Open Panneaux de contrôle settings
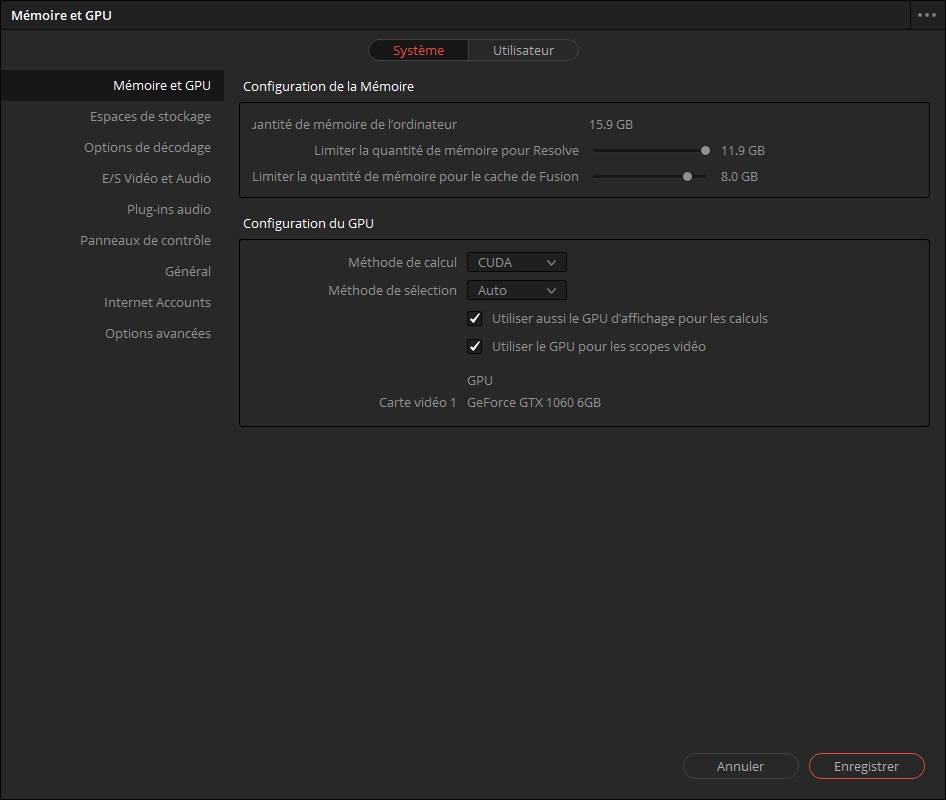This screenshot has width=946, height=800. pyautogui.click(x=145, y=241)
